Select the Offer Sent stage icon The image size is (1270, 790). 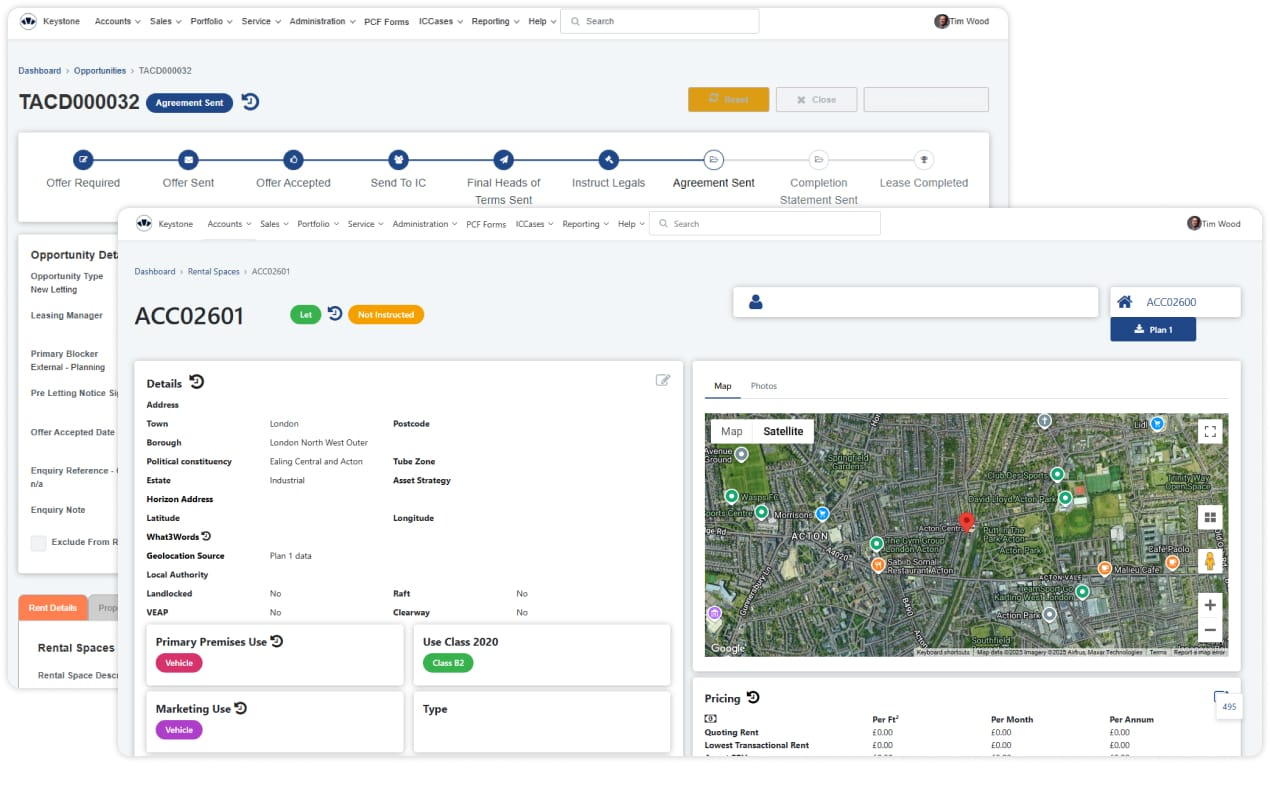pos(188,159)
